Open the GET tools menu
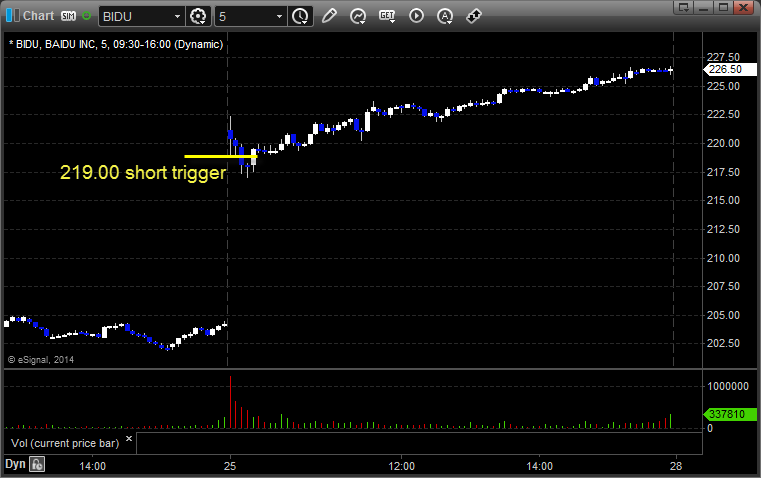This screenshot has width=761, height=478. (387, 16)
